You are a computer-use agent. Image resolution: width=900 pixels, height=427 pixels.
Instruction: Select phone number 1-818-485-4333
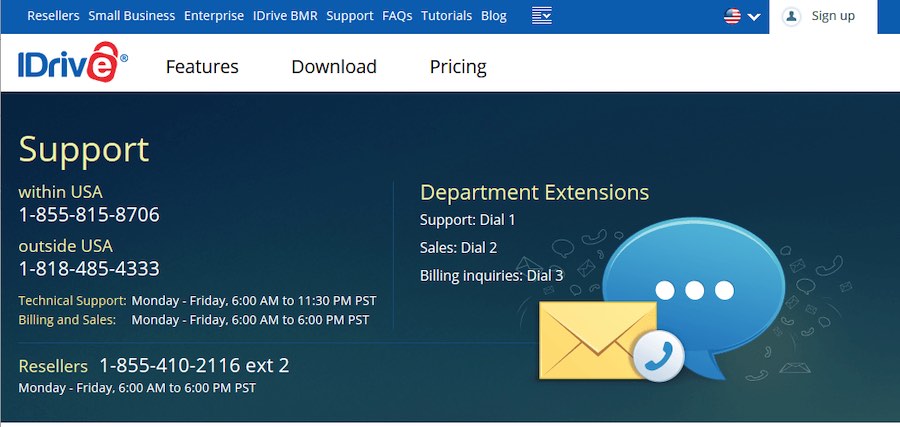[89, 269]
